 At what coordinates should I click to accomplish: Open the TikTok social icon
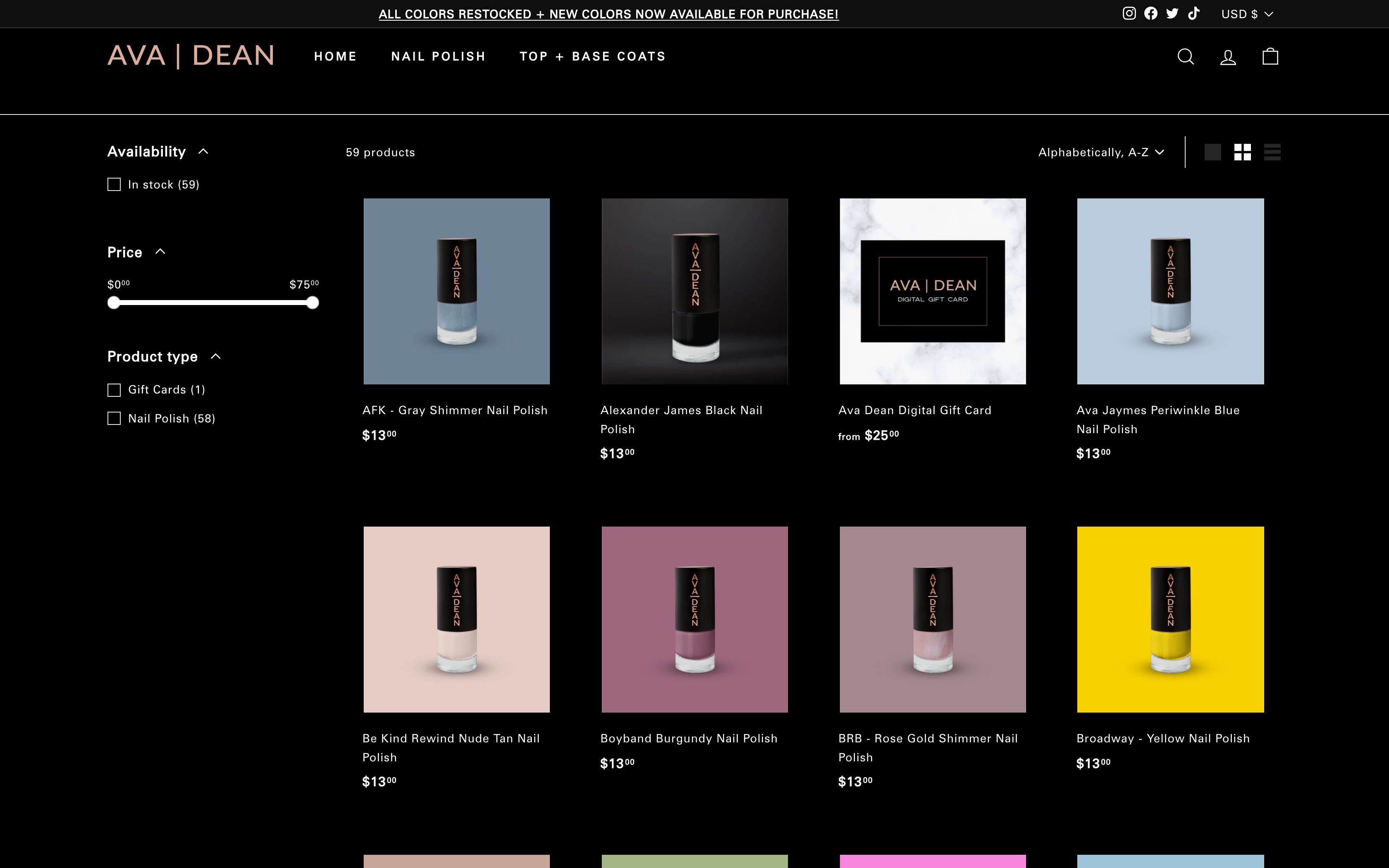tap(1193, 13)
